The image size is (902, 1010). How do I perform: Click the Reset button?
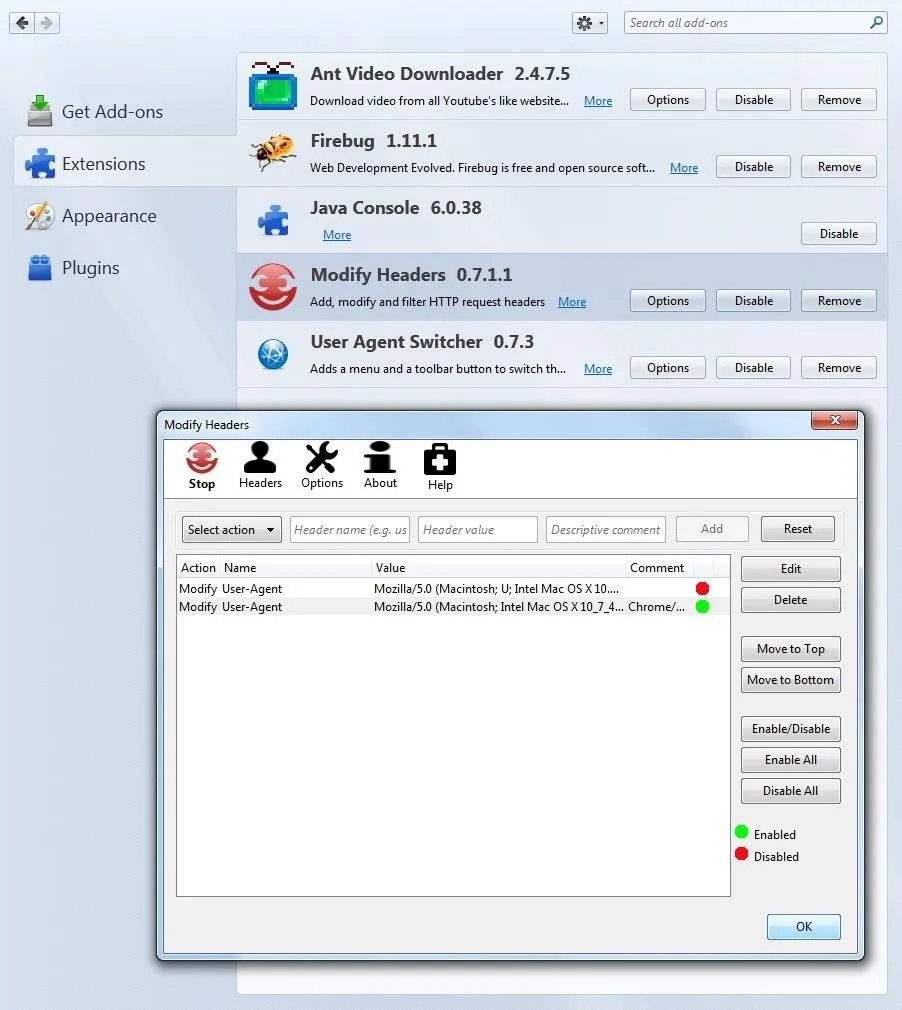tap(798, 529)
